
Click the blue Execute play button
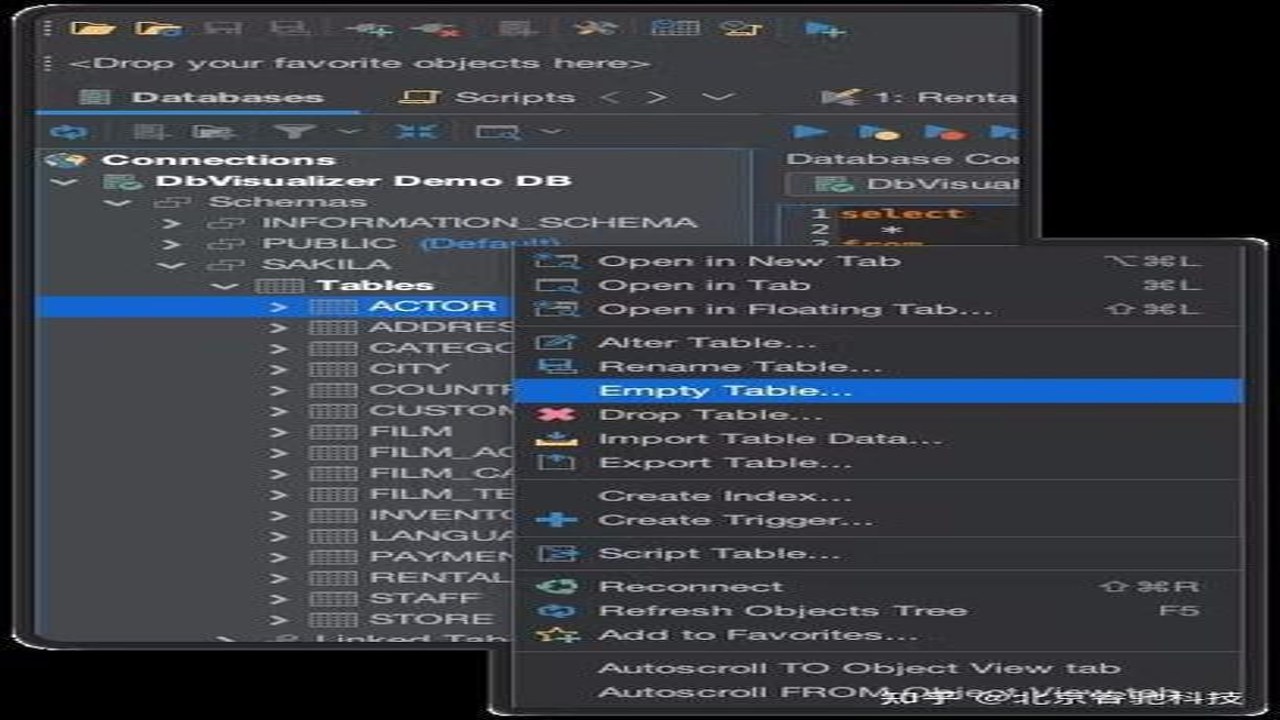[x=809, y=131]
